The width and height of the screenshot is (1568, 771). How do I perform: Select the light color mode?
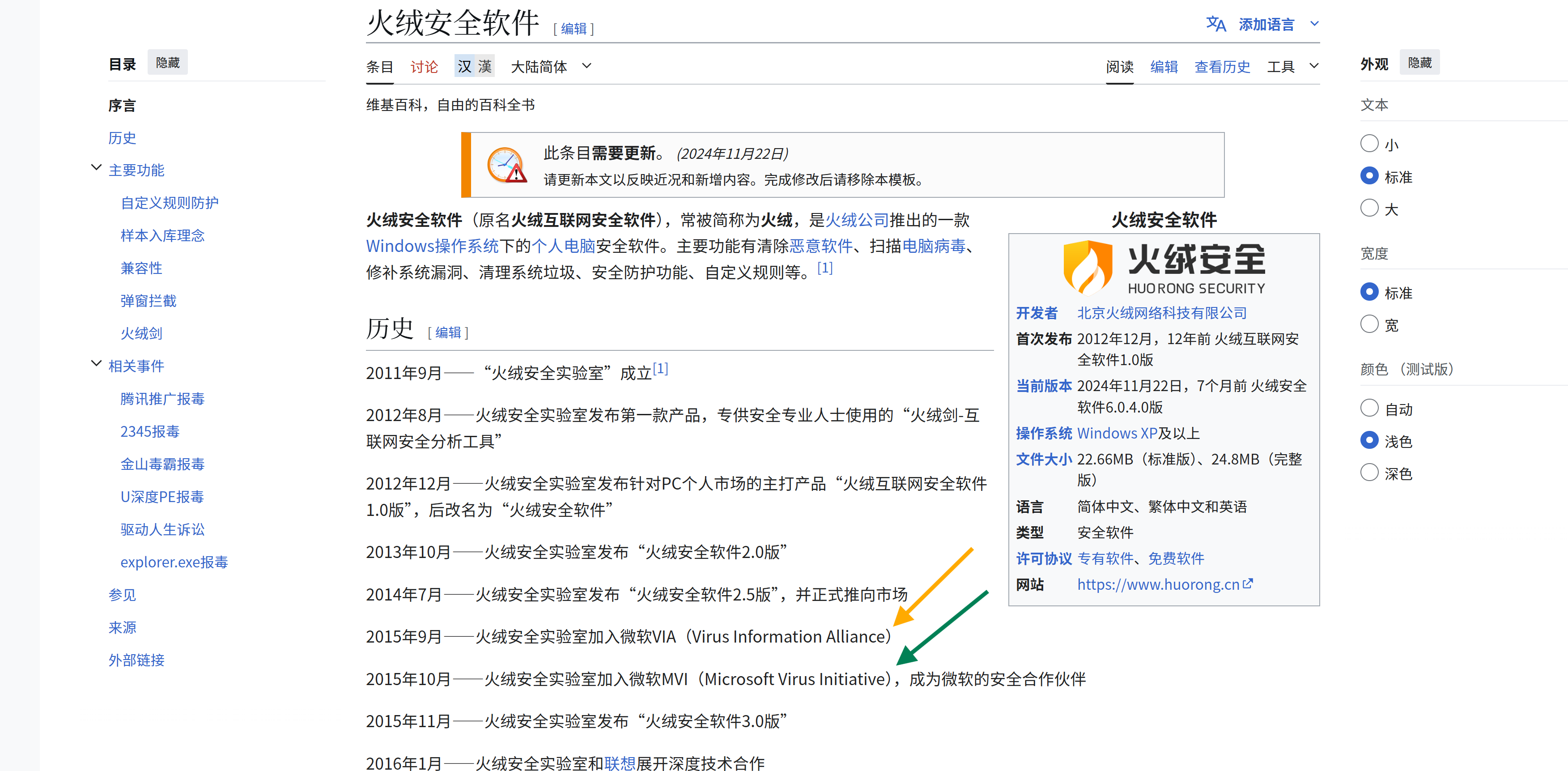[1369, 440]
